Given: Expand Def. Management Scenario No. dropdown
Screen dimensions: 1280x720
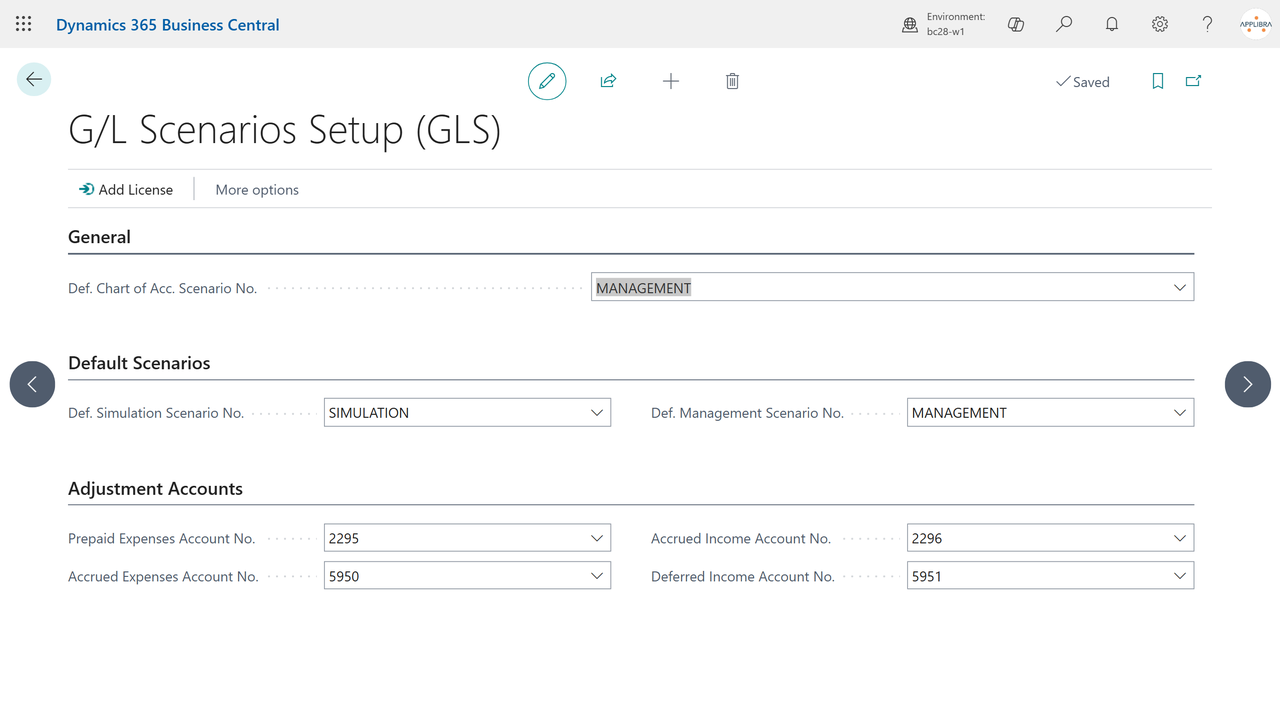Looking at the screenshot, I should [1179, 412].
